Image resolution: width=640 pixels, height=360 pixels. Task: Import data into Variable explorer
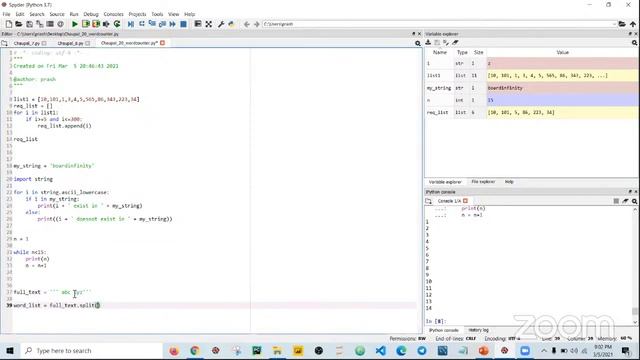(428, 42)
